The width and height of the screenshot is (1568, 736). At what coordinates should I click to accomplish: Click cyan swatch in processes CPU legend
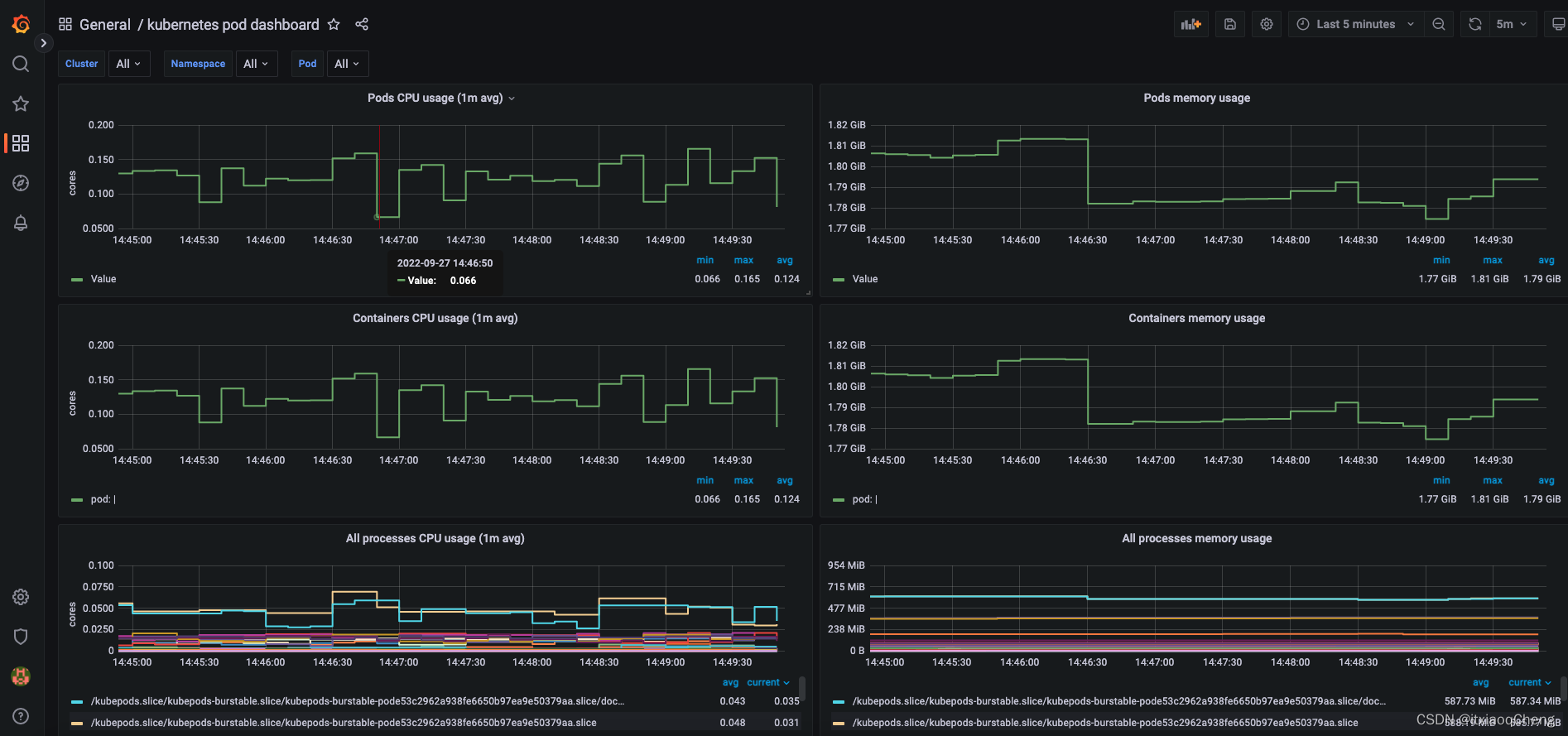77,702
